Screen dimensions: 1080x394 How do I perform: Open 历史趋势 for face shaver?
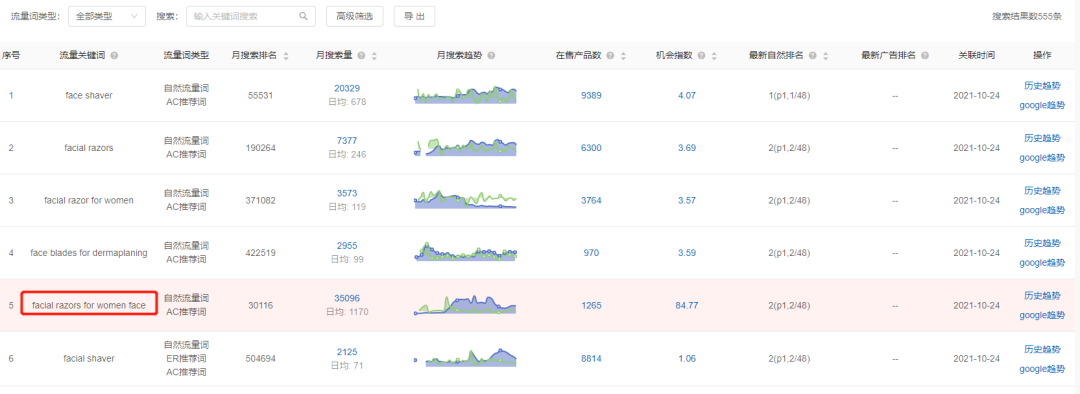coord(1042,85)
